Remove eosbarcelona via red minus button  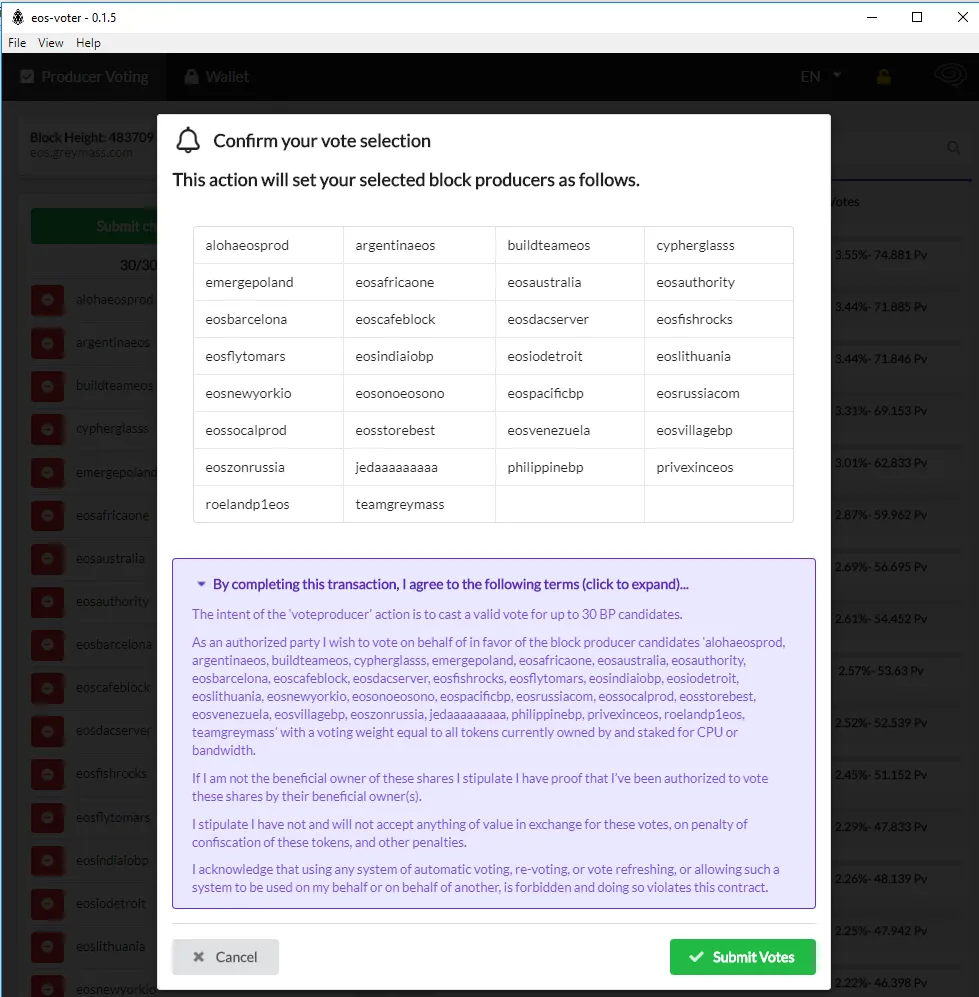pyautogui.click(x=48, y=645)
